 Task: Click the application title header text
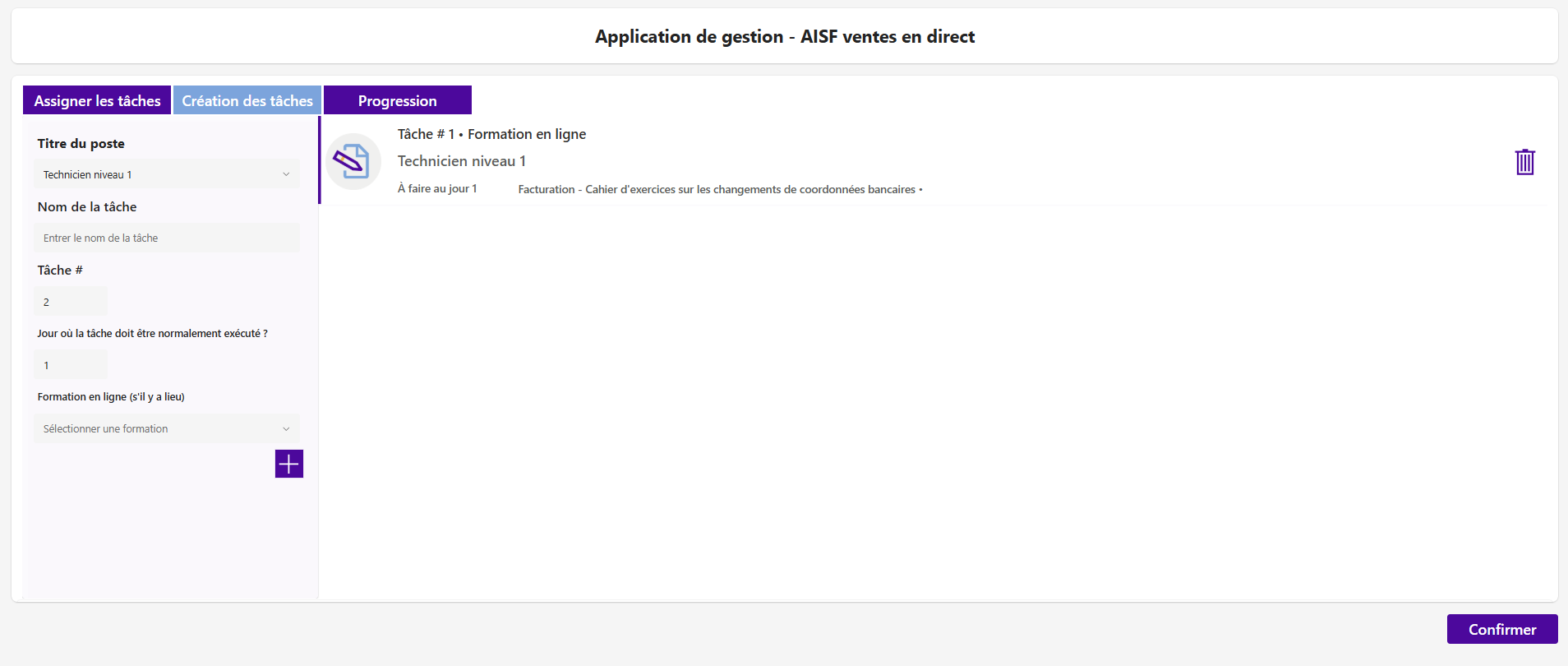(x=785, y=36)
